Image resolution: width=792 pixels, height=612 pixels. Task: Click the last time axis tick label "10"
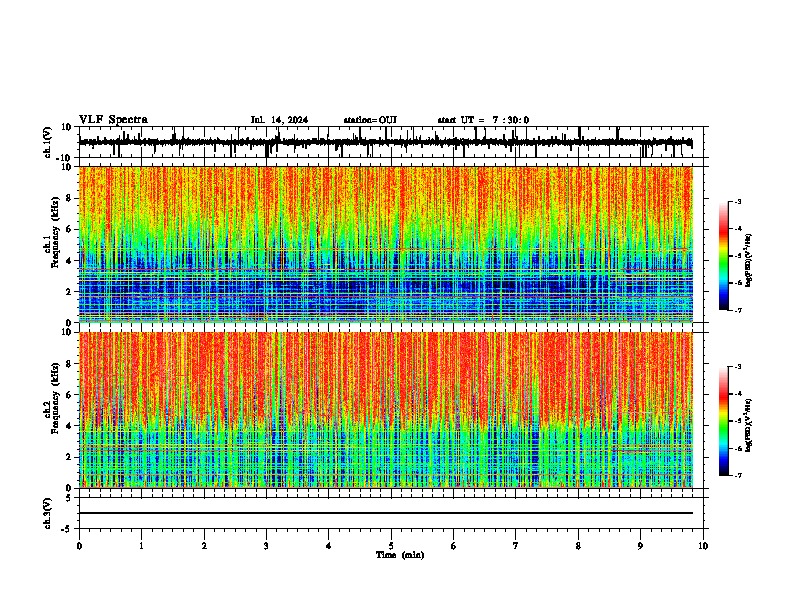click(x=703, y=546)
